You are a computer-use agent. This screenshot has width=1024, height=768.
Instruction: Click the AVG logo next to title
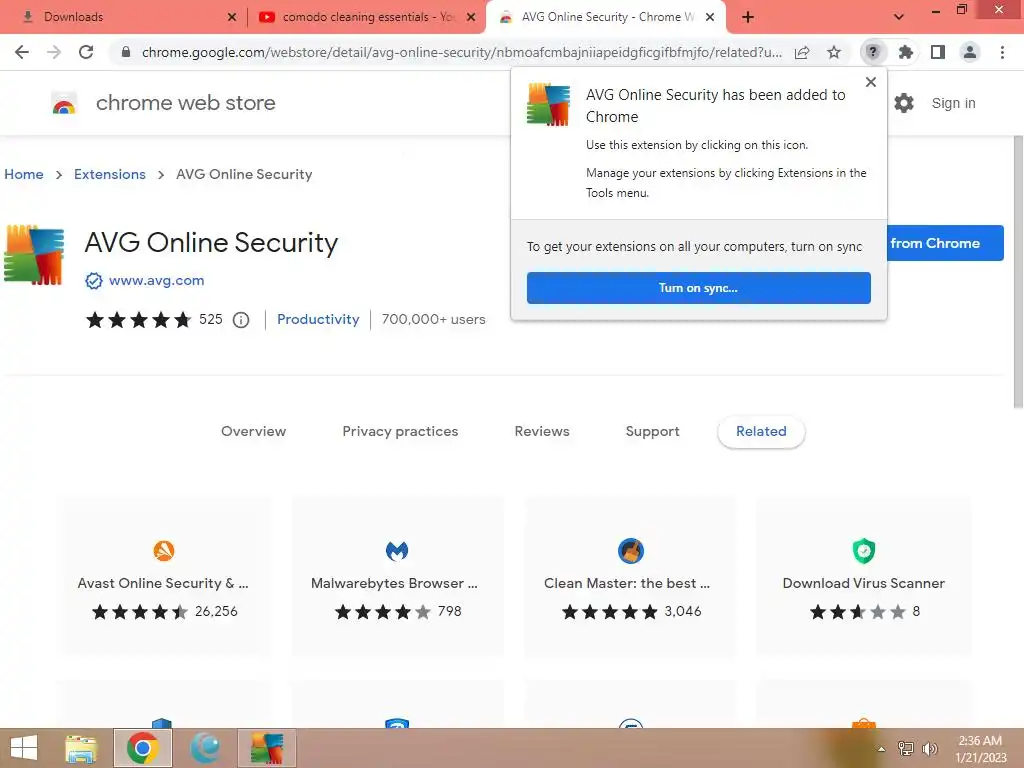[x=34, y=255]
